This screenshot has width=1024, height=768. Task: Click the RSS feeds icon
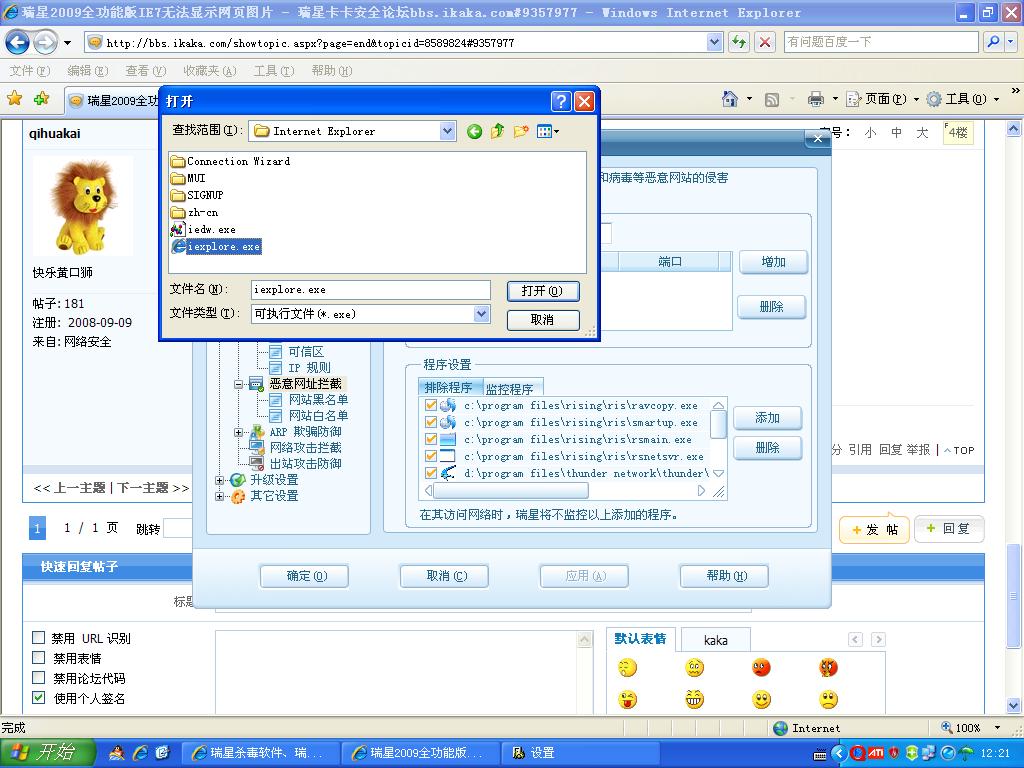(772, 99)
